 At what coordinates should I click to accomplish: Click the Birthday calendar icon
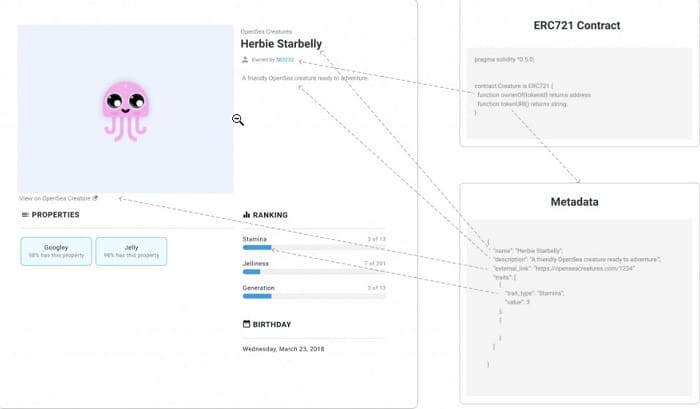[246, 324]
